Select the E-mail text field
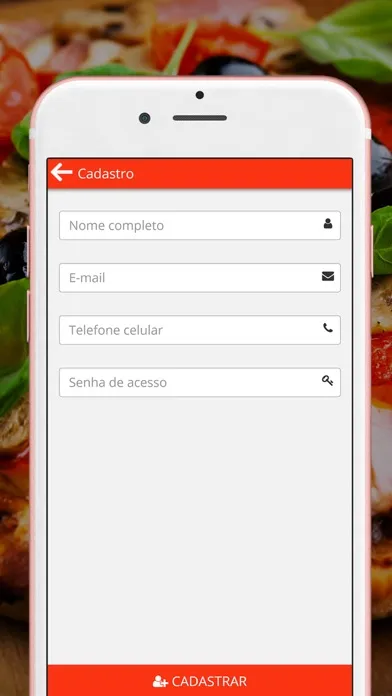This screenshot has width=392, height=696. pyautogui.click(x=200, y=278)
